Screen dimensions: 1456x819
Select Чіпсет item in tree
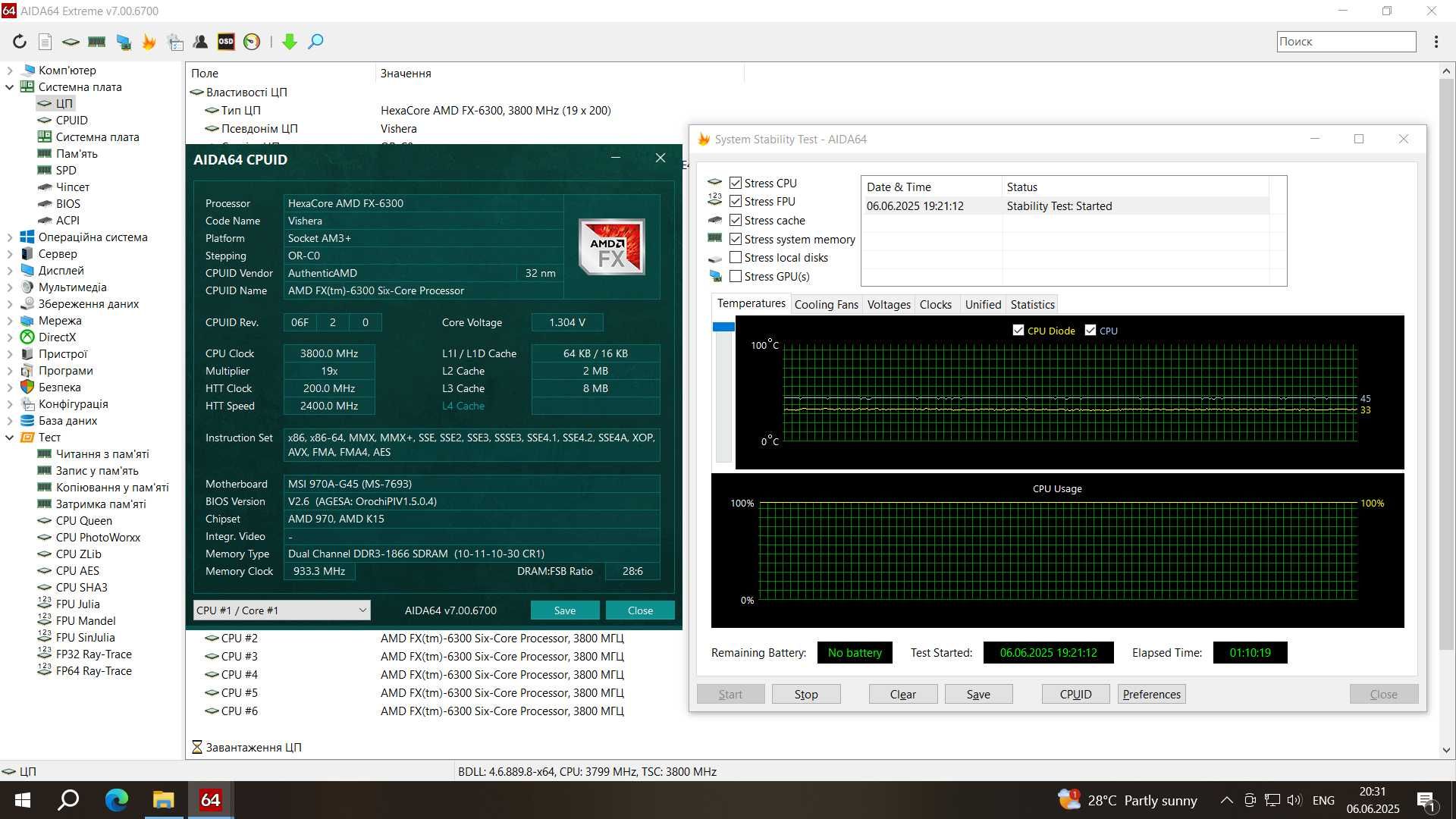pyautogui.click(x=72, y=187)
